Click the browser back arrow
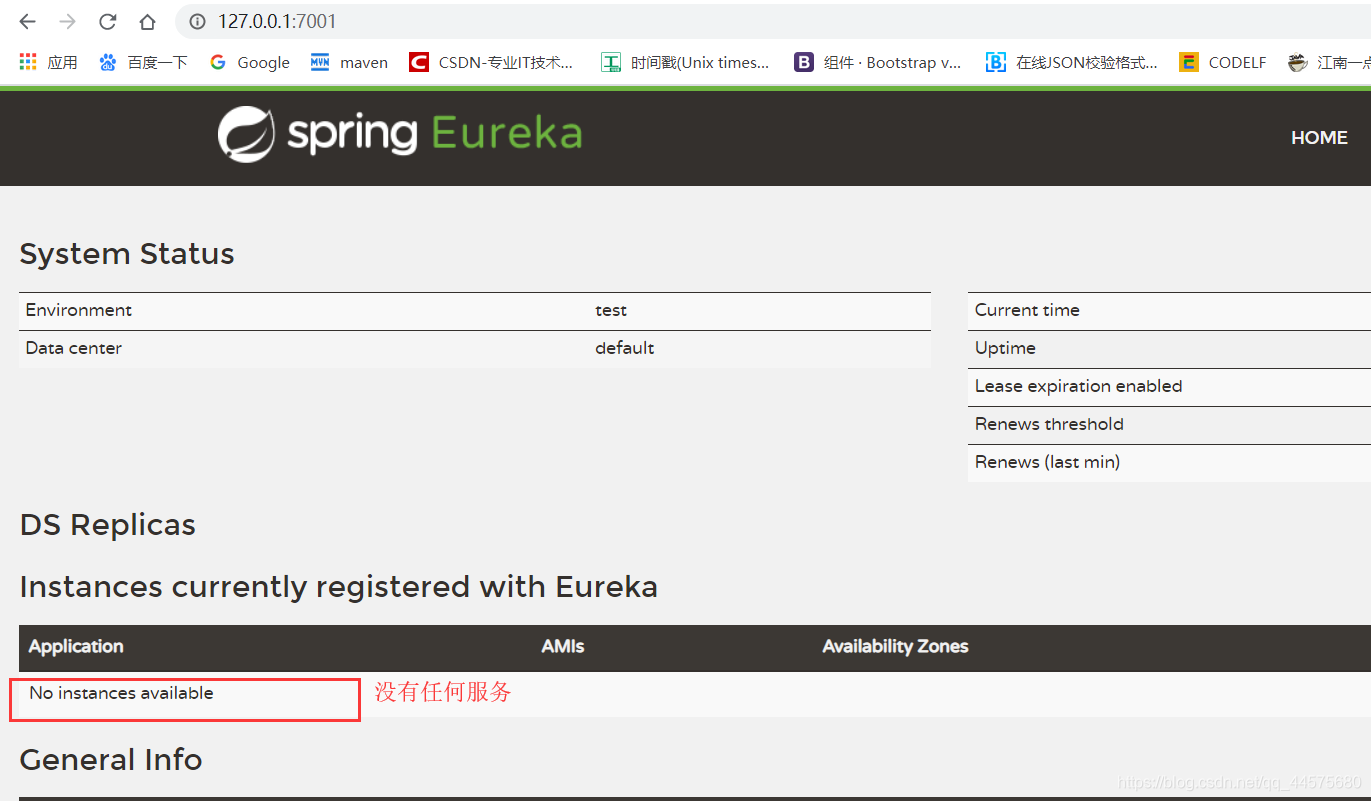Viewport: 1371px width, 801px height. 28,21
